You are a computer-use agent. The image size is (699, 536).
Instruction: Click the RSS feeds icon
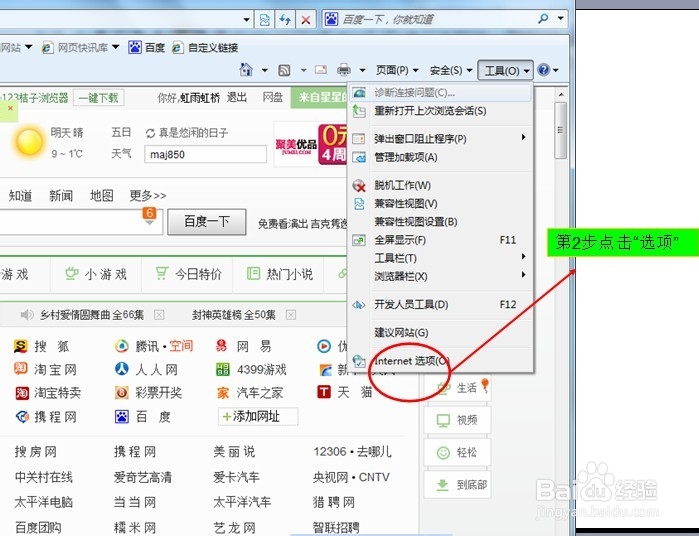pos(284,70)
